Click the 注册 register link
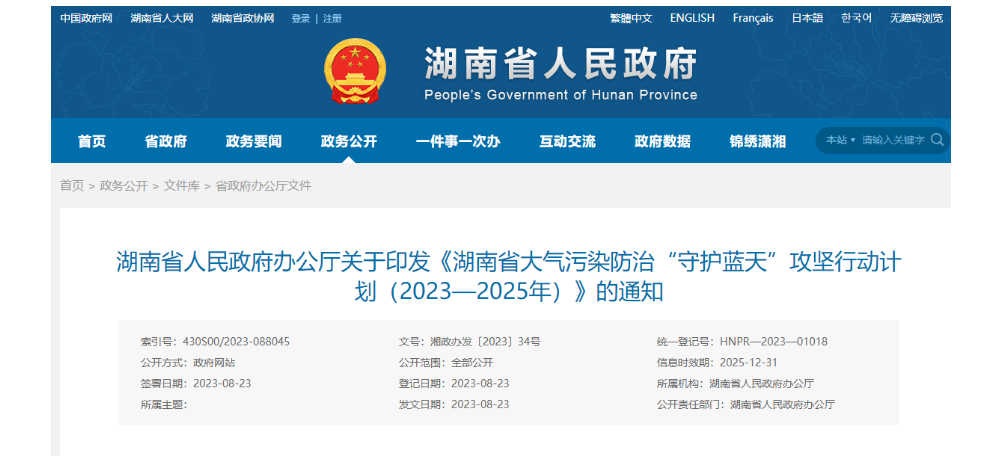 (x=332, y=18)
